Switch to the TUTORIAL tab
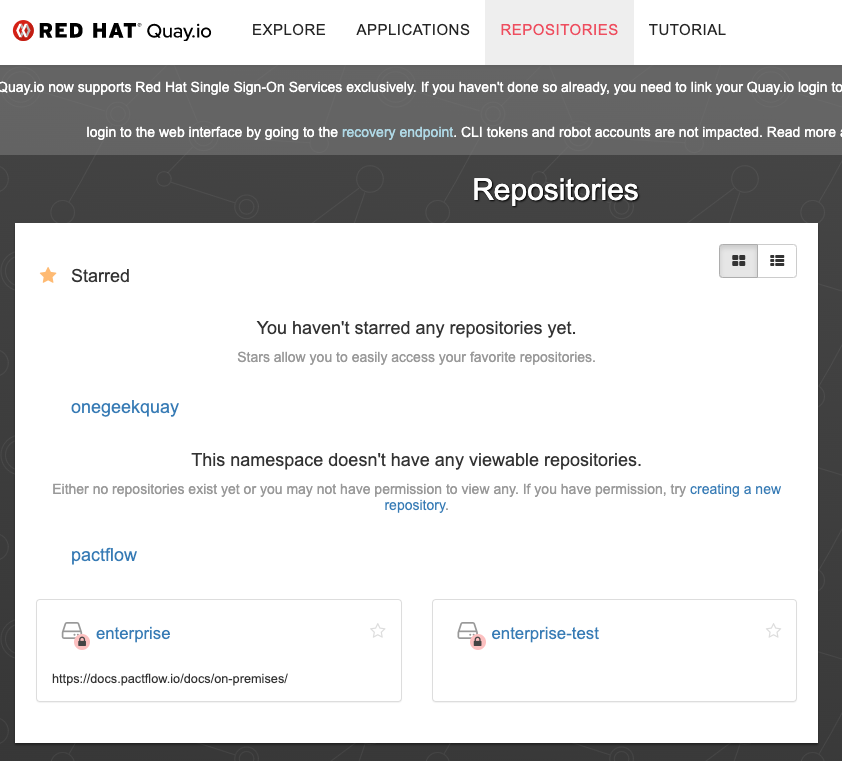Image resolution: width=842 pixels, height=761 pixels. pos(687,30)
